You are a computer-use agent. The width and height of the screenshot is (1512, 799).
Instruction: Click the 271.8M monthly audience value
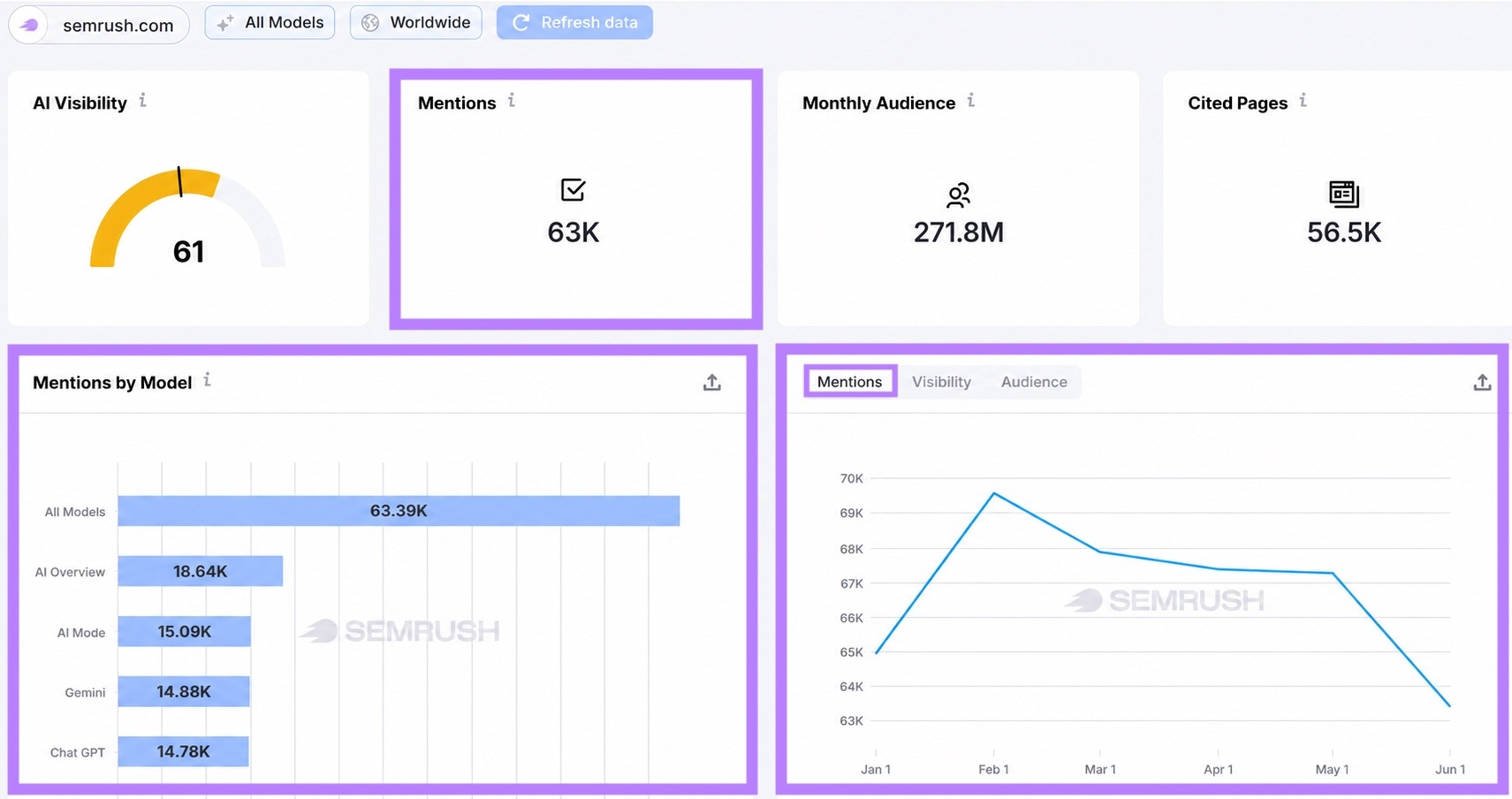[x=959, y=232]
